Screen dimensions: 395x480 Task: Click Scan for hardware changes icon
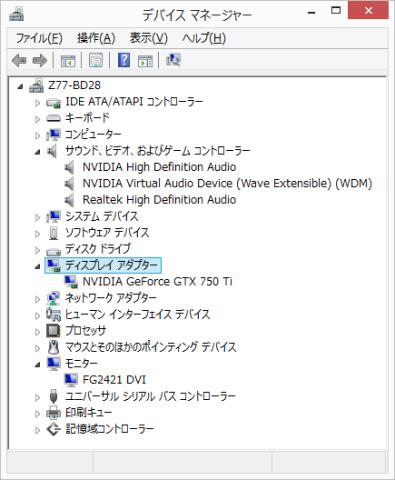[x=173, y=60]
